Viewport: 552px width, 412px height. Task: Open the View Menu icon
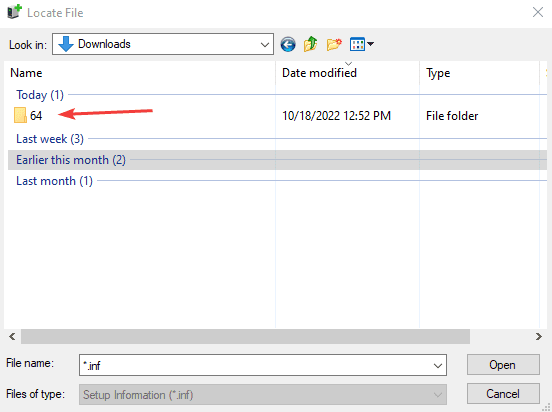[357, 44]
